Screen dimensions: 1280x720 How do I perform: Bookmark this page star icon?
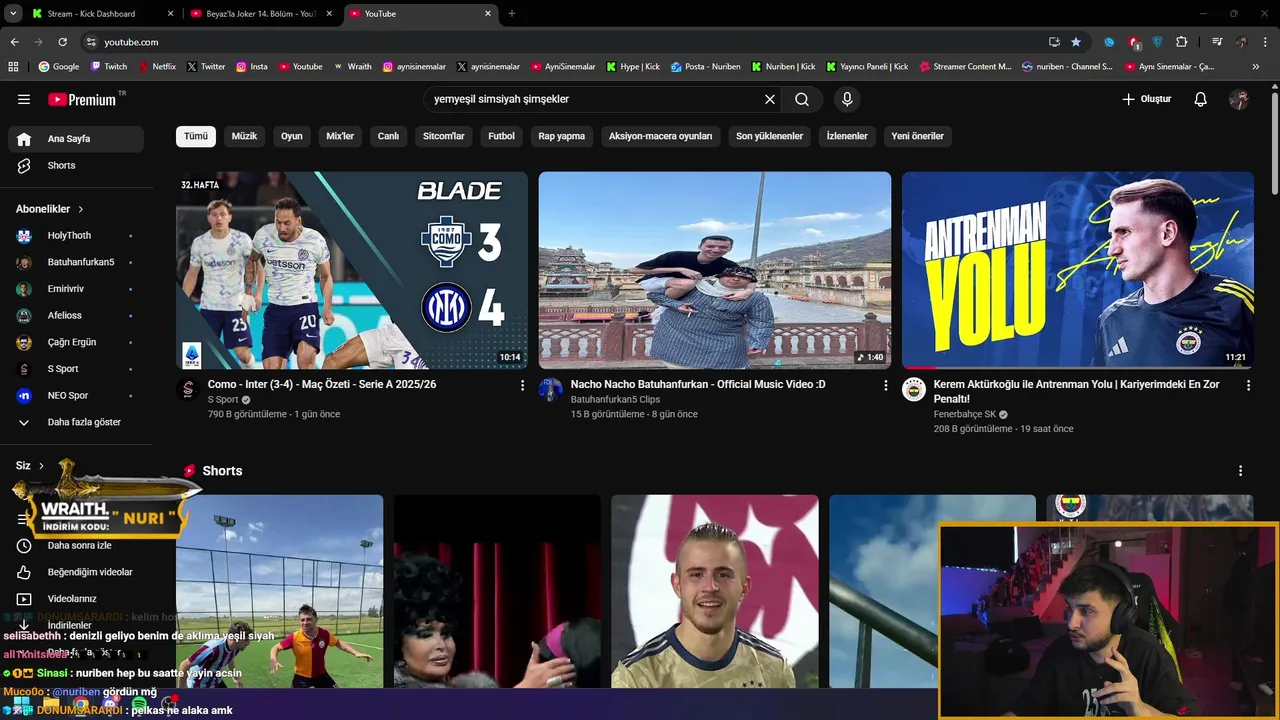tap(1076, 42)
